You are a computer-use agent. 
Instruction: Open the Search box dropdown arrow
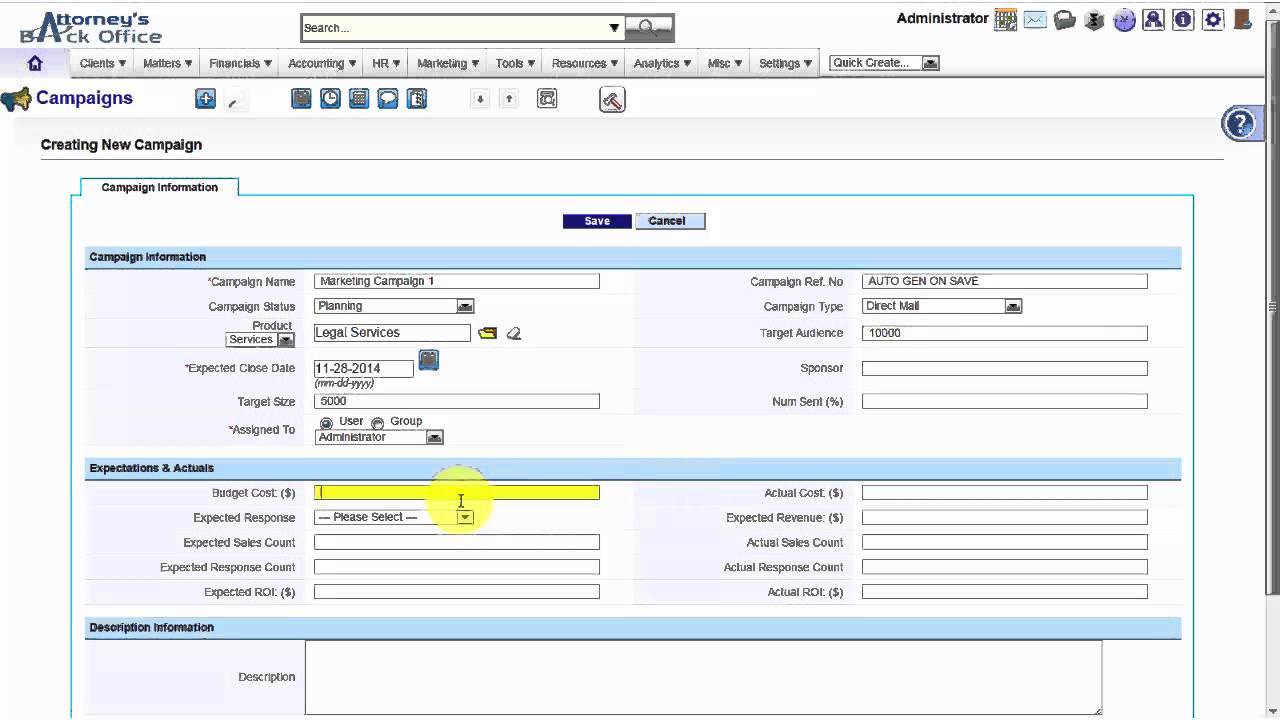614,28
